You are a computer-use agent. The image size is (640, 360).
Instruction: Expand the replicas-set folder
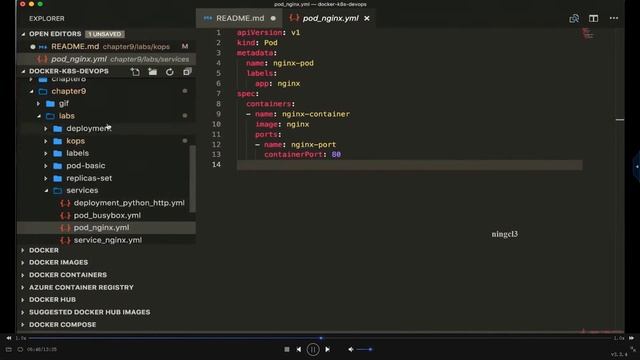pos(46,178)
